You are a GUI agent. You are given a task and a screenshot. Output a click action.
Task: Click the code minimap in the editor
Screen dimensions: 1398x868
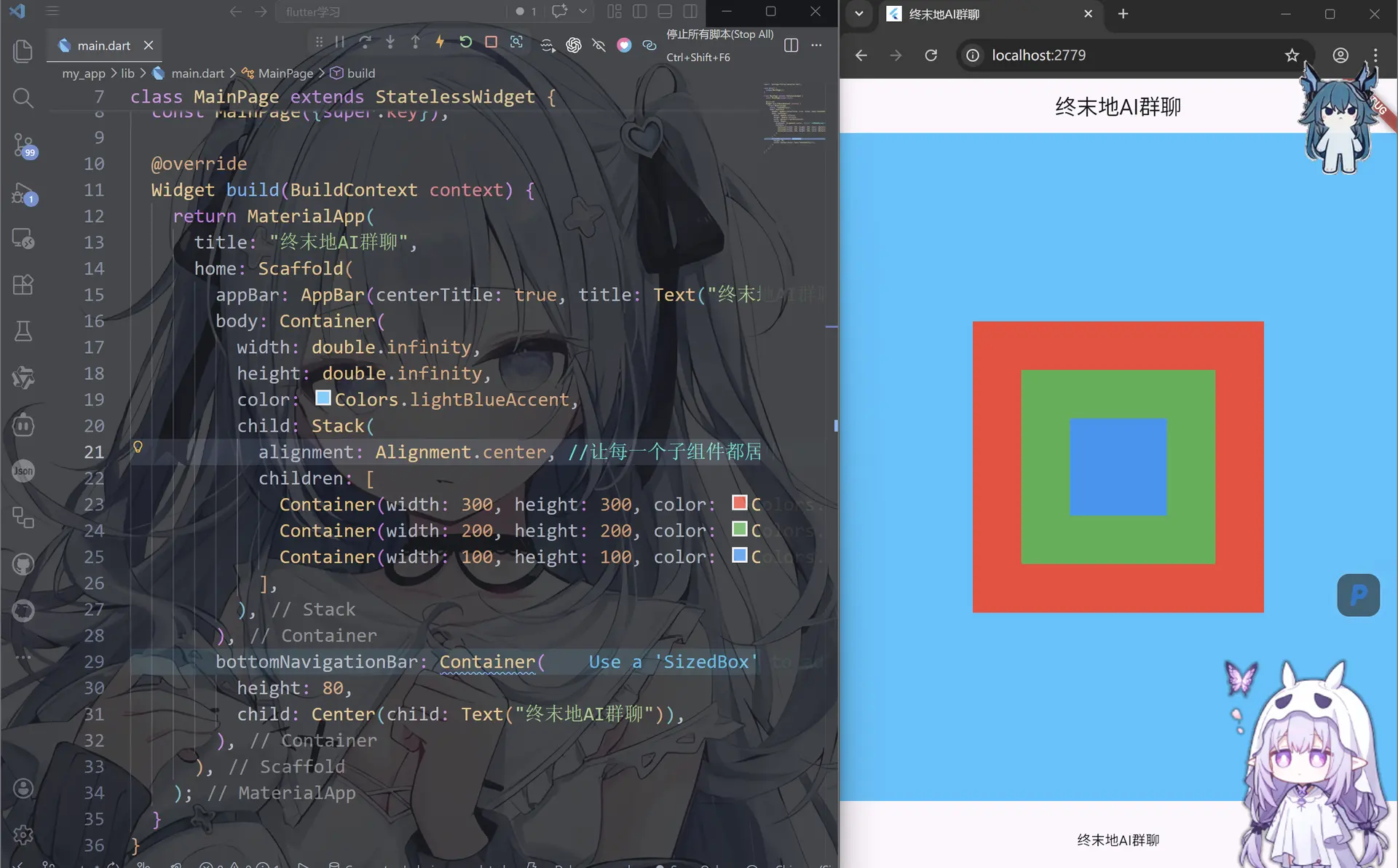[x=795, y=117]
